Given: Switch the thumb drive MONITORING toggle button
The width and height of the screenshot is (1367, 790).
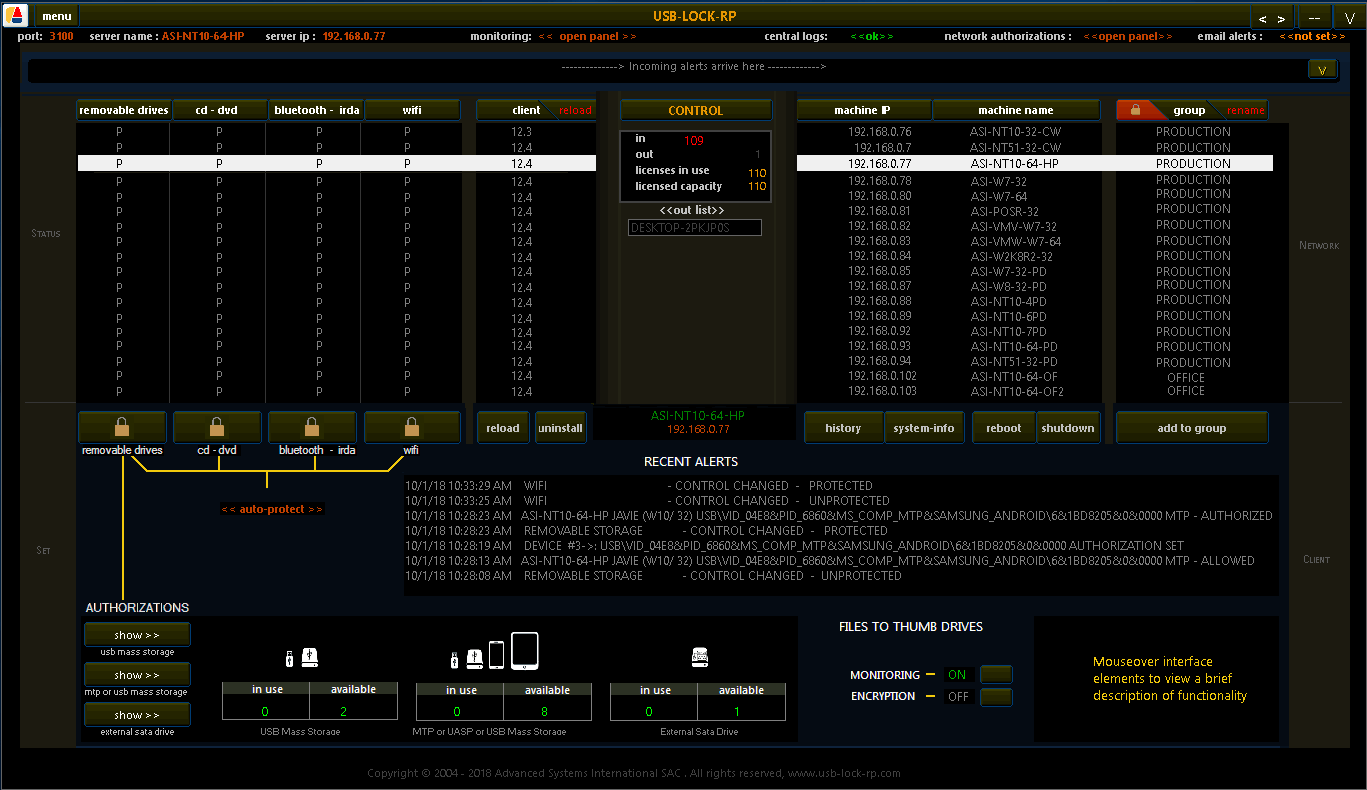Looking at the screenshot, I should pyautogui.click(x=996, y=675).
